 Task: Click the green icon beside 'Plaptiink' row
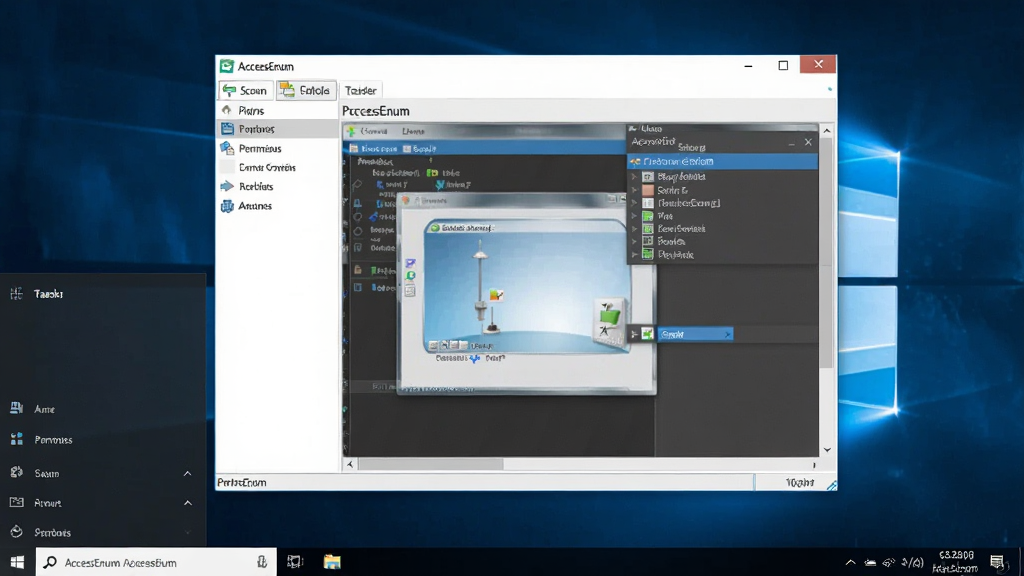click(648, 254)
